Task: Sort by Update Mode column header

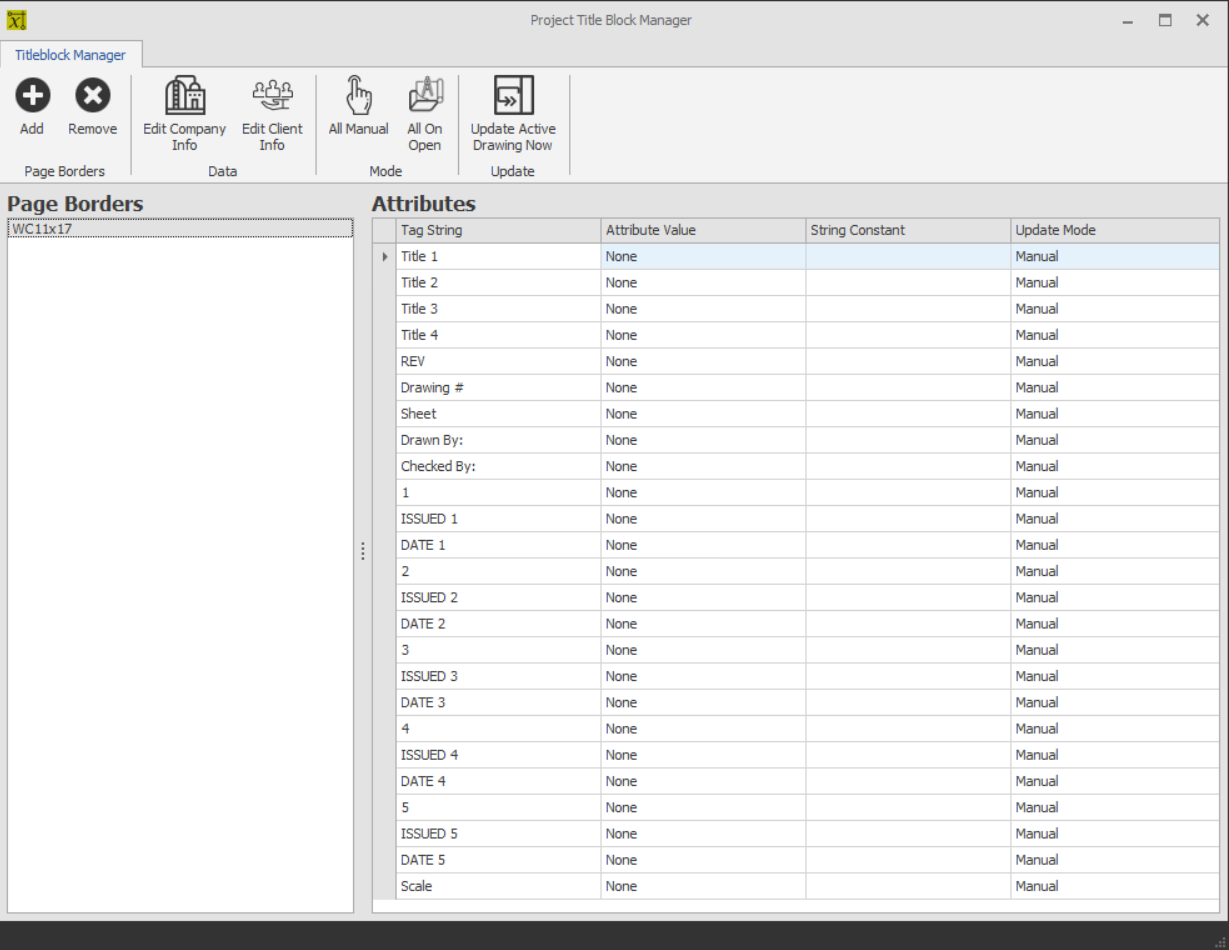Action: point(1115,230)
